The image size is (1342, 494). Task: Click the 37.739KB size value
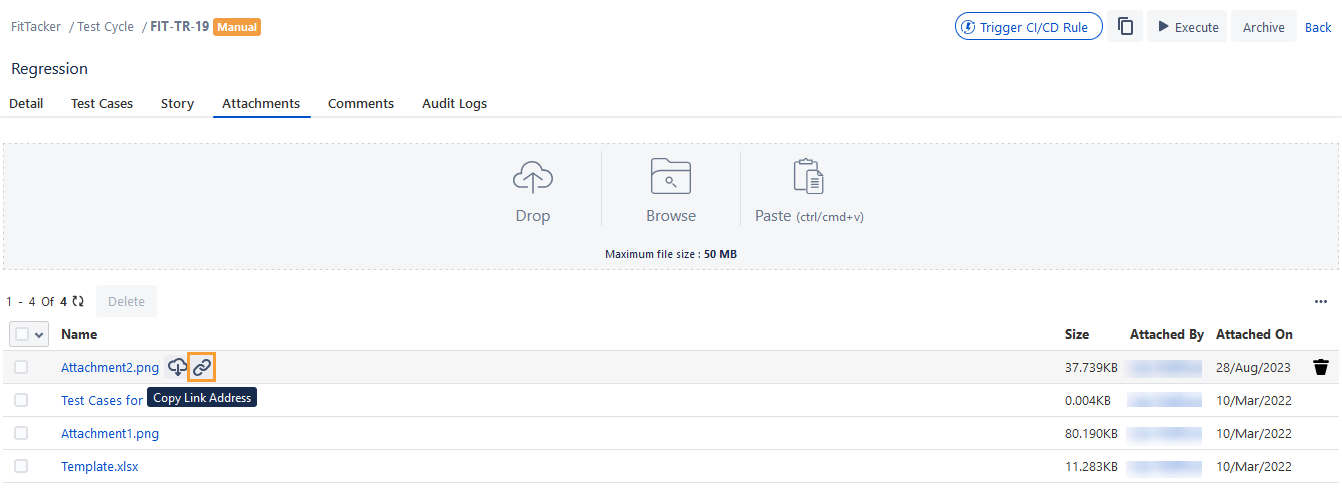coord(1091,367)
